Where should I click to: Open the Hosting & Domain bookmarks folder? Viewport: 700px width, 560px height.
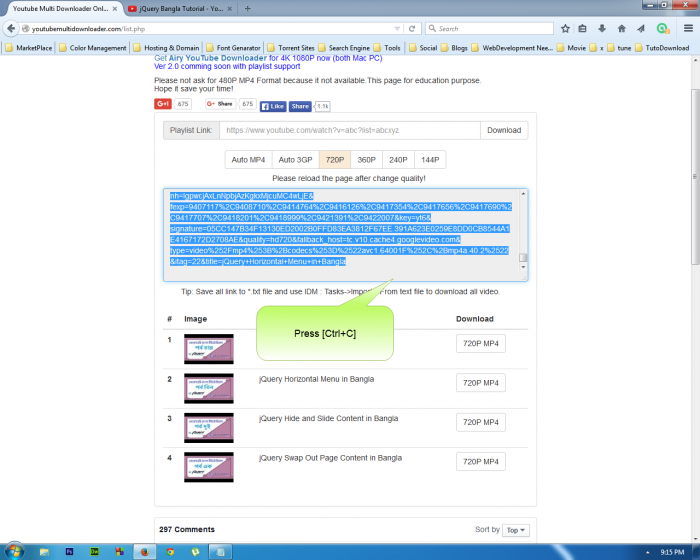click(x=167, y=48)
